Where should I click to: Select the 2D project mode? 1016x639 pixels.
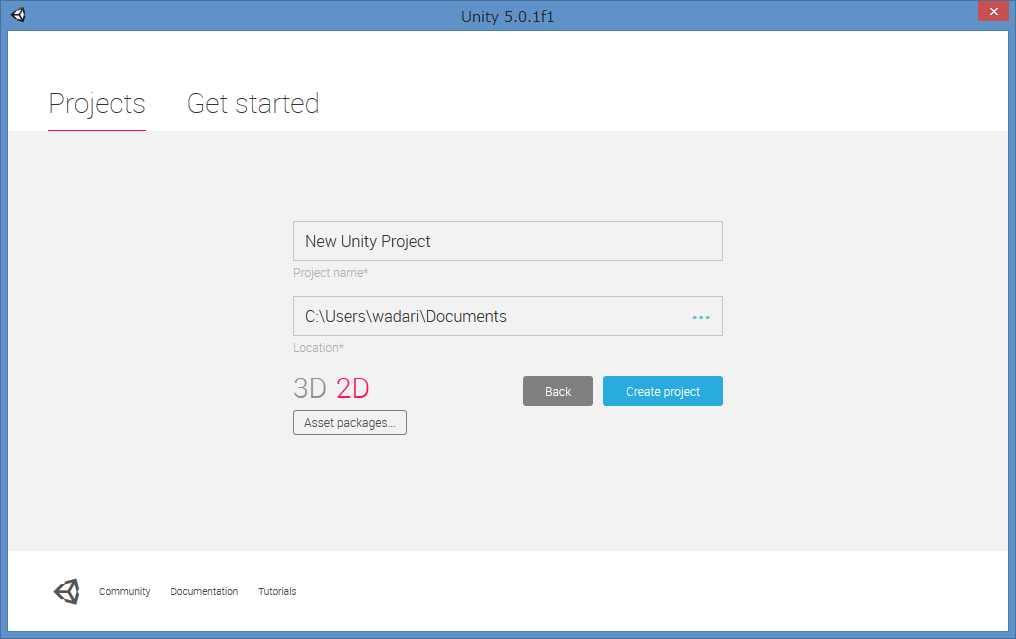[353, 389]
